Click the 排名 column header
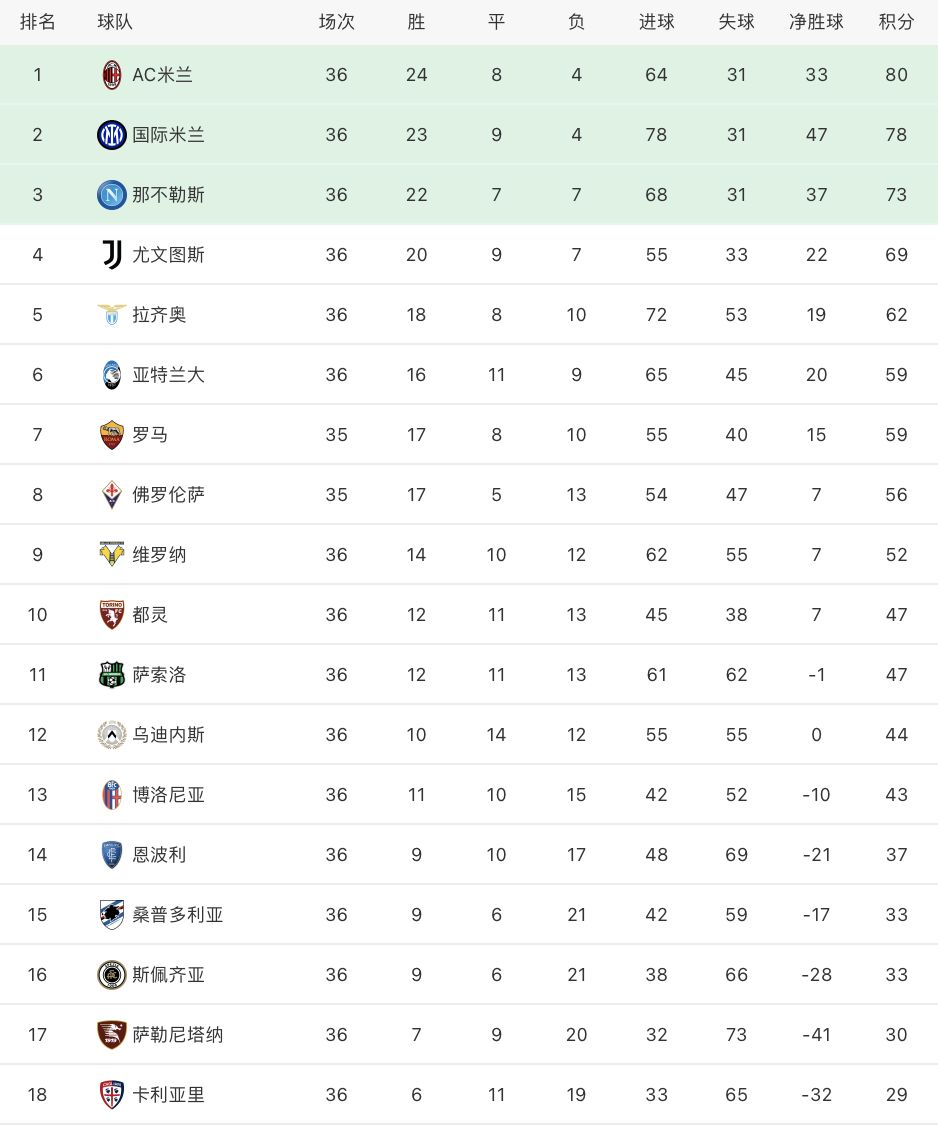 tap(37, 22)
